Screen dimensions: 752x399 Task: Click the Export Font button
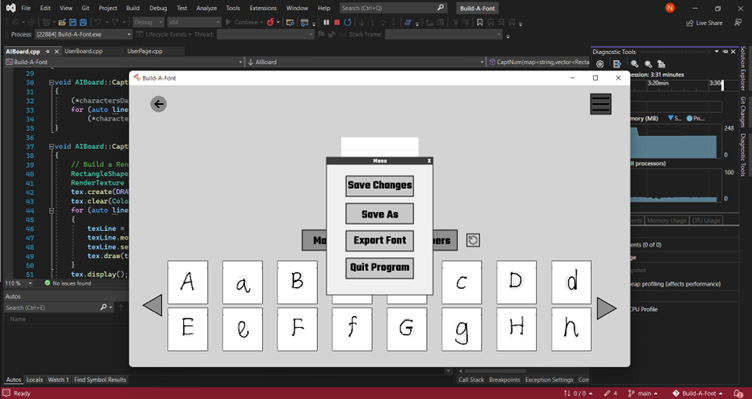(379, 240)
